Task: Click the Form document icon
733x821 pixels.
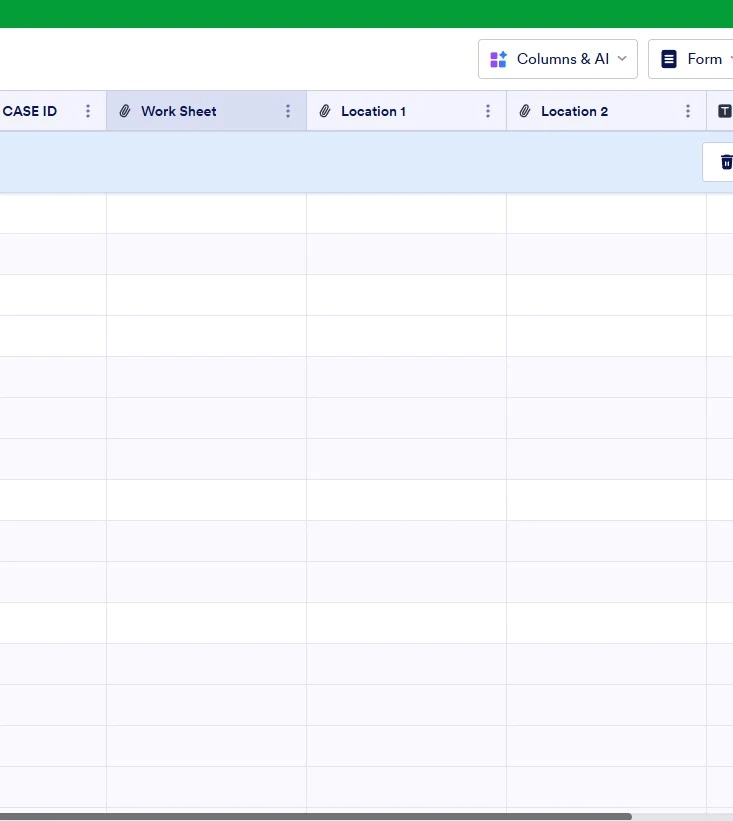Action: 669,59
